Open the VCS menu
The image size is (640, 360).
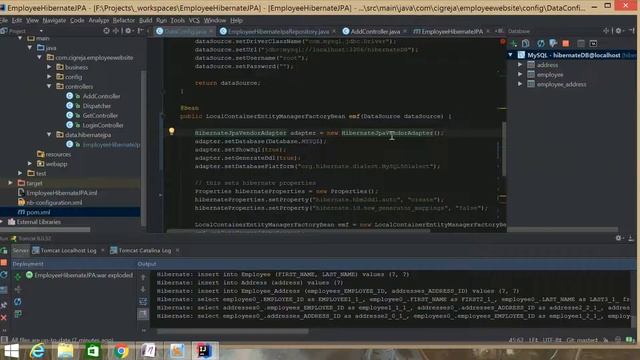194,20
